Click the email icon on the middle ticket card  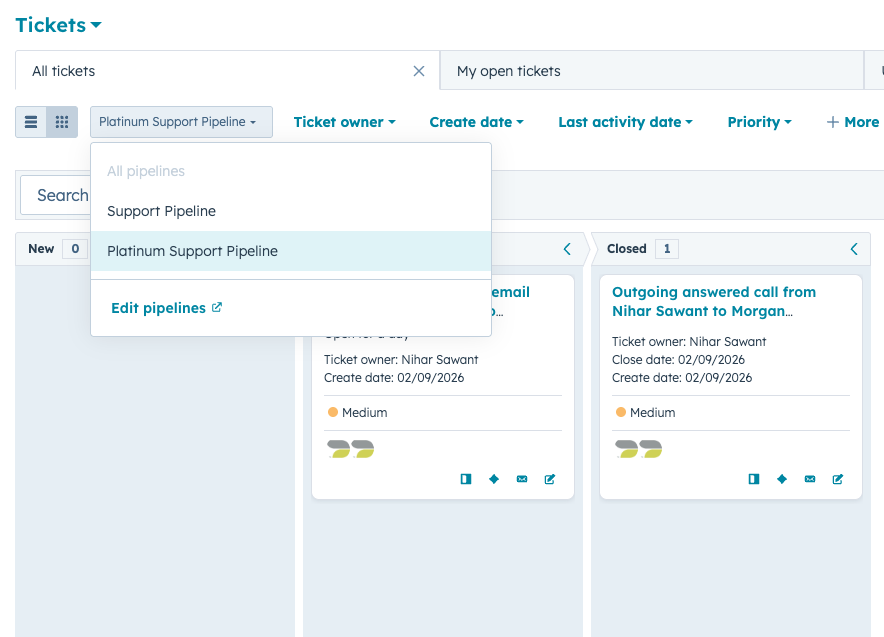522,479
